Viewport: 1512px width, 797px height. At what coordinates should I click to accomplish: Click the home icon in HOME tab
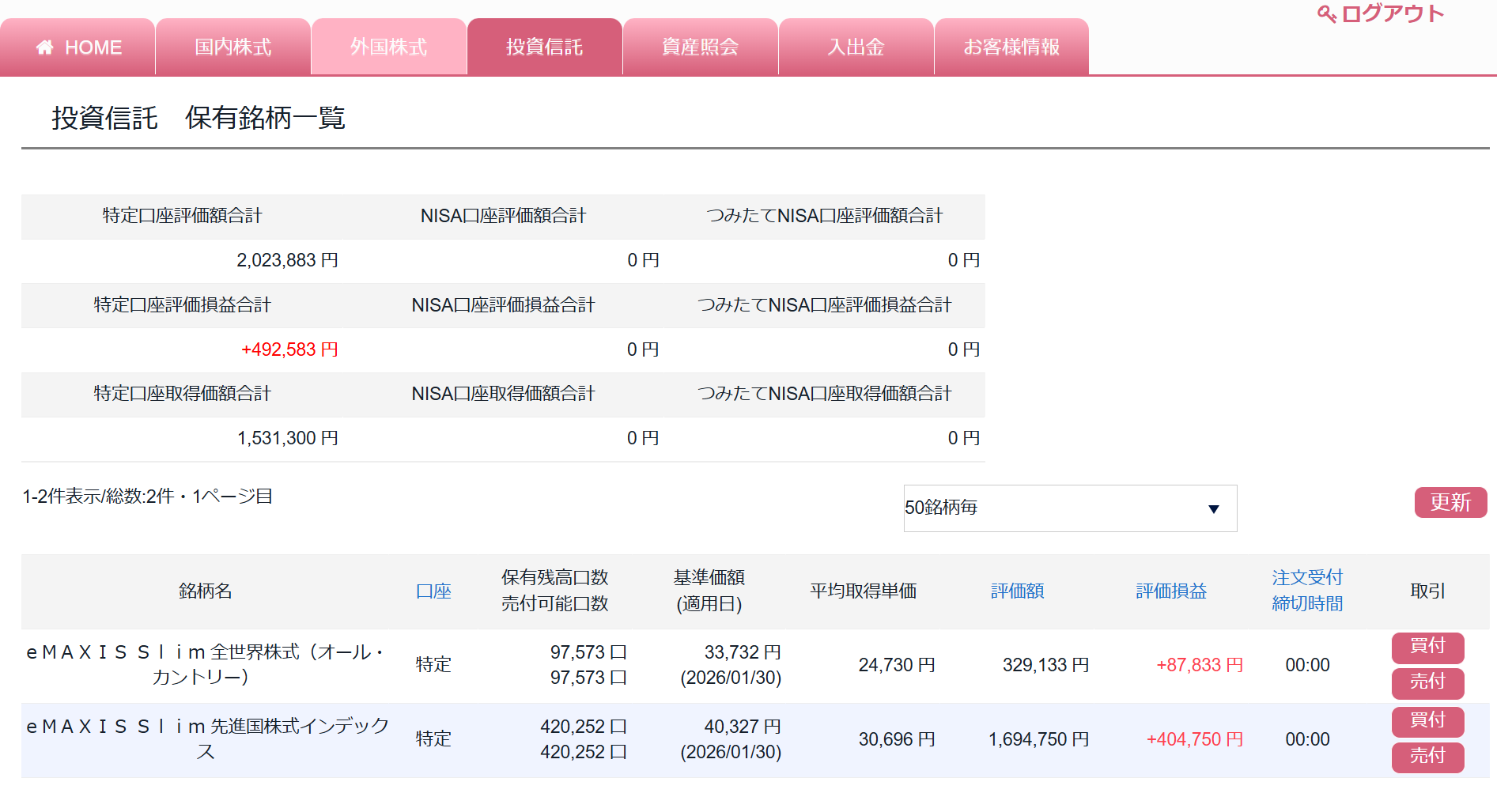[x=45, y=47]
